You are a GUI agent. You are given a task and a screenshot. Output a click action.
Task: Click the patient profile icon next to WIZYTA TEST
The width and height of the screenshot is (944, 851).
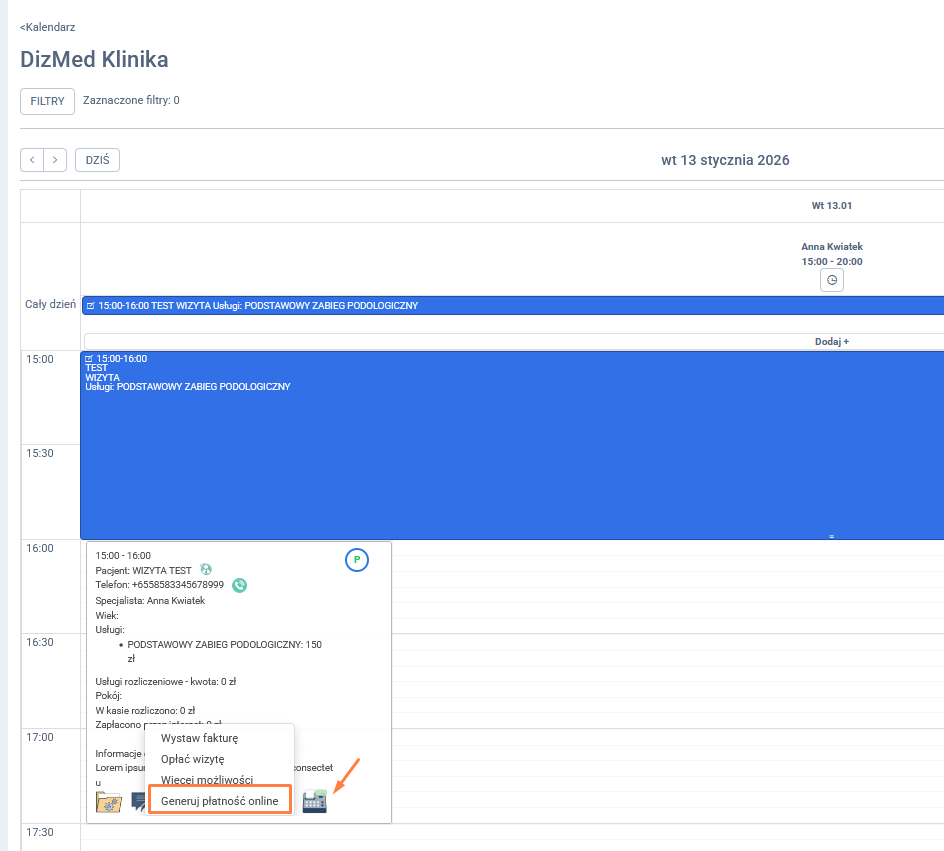[206, 570]
